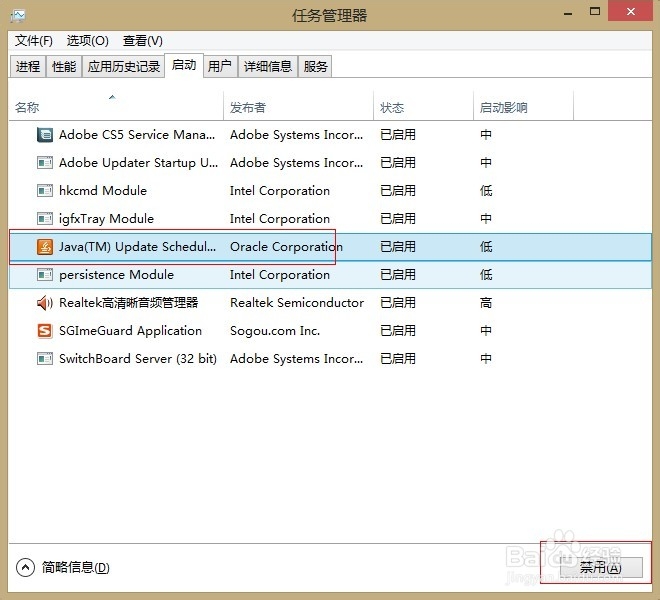Click 已启用 status in hkcmd Module row
The image size is (660, 600).
coord(398,191)
